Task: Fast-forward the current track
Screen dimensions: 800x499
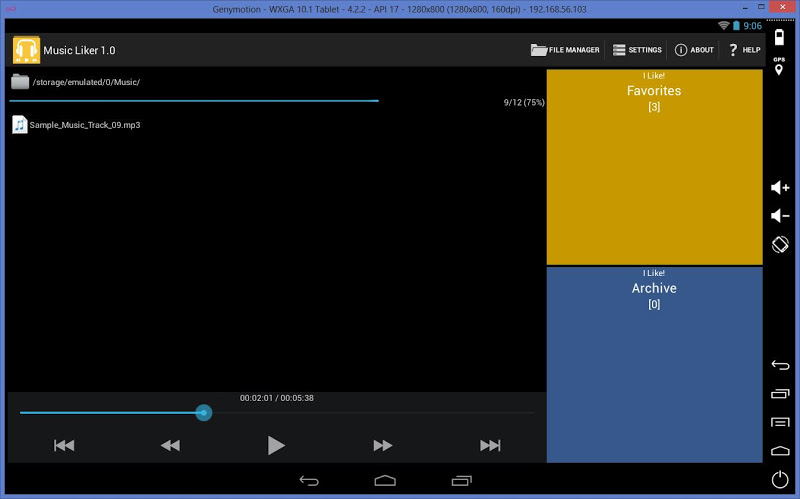Action: (383, 445)
